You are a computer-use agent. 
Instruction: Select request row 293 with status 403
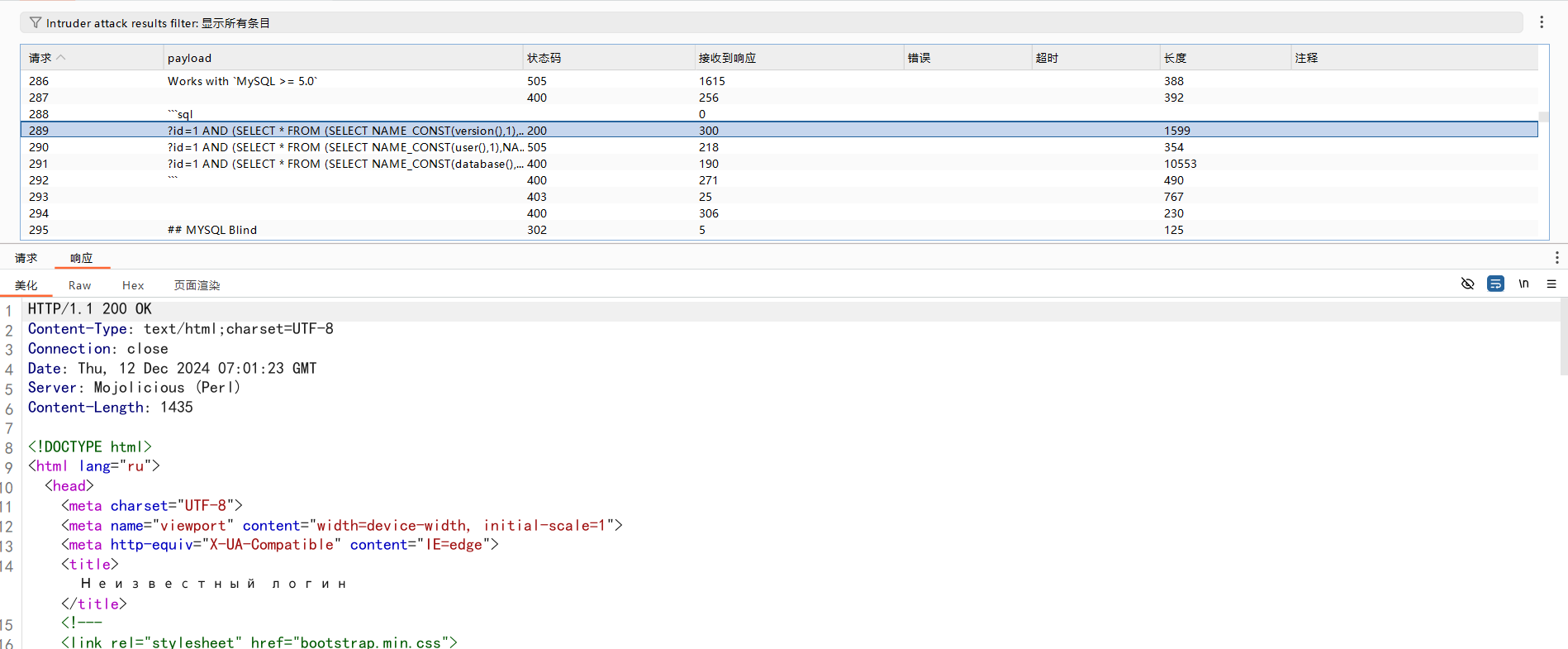tap(779, 197)
